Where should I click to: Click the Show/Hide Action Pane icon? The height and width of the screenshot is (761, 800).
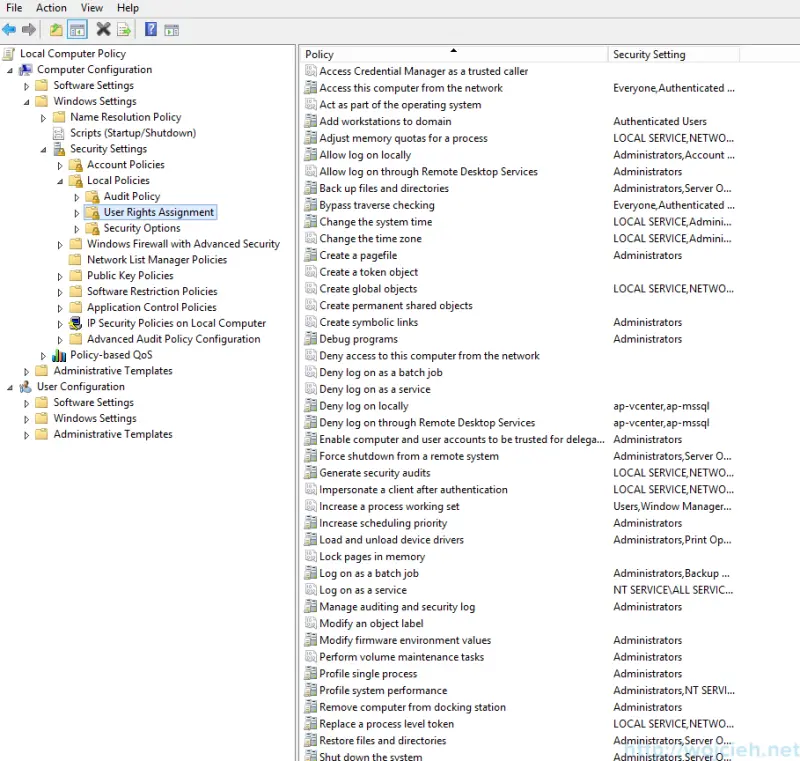tap(172, 29)
